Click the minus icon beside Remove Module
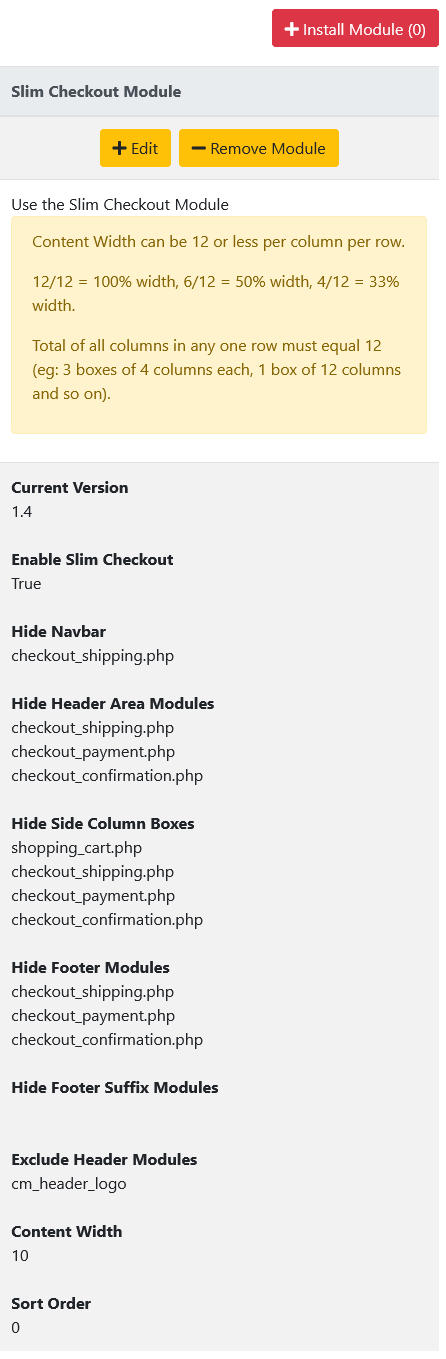 click(x=198, y=148)
